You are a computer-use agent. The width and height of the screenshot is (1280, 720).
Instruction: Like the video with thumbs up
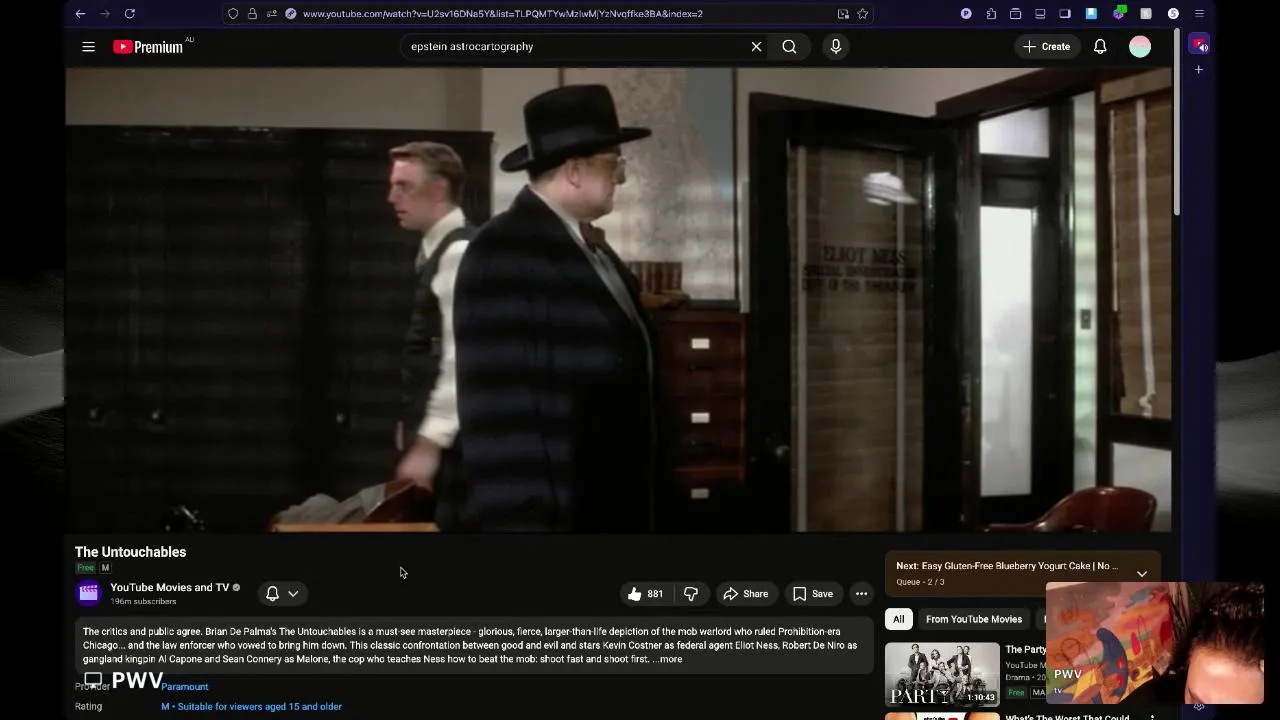tap(644, 594)
